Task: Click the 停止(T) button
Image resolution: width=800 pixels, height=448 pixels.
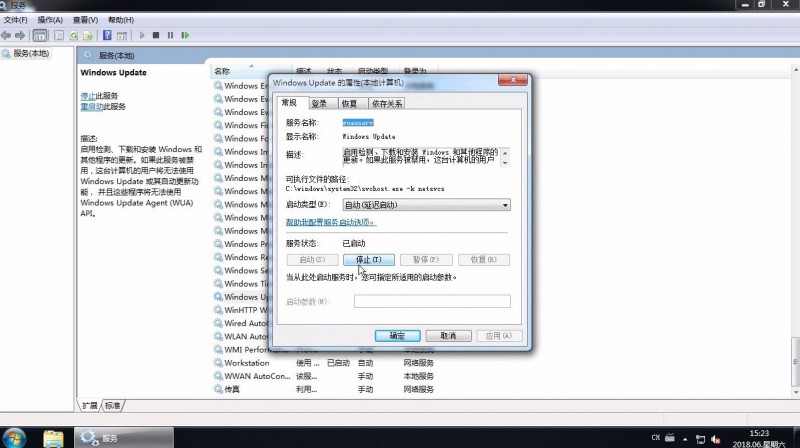Action: click(369, 260)
